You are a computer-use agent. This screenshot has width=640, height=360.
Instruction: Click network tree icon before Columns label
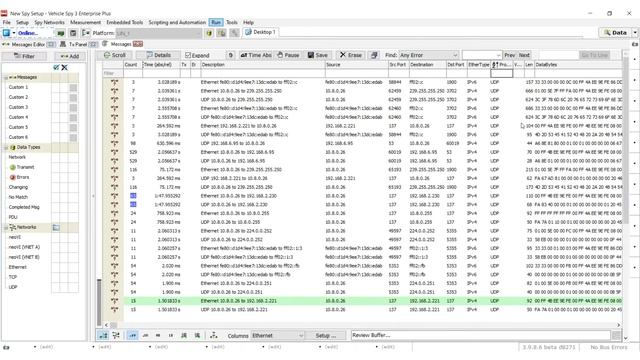click(x=213, y=336)
